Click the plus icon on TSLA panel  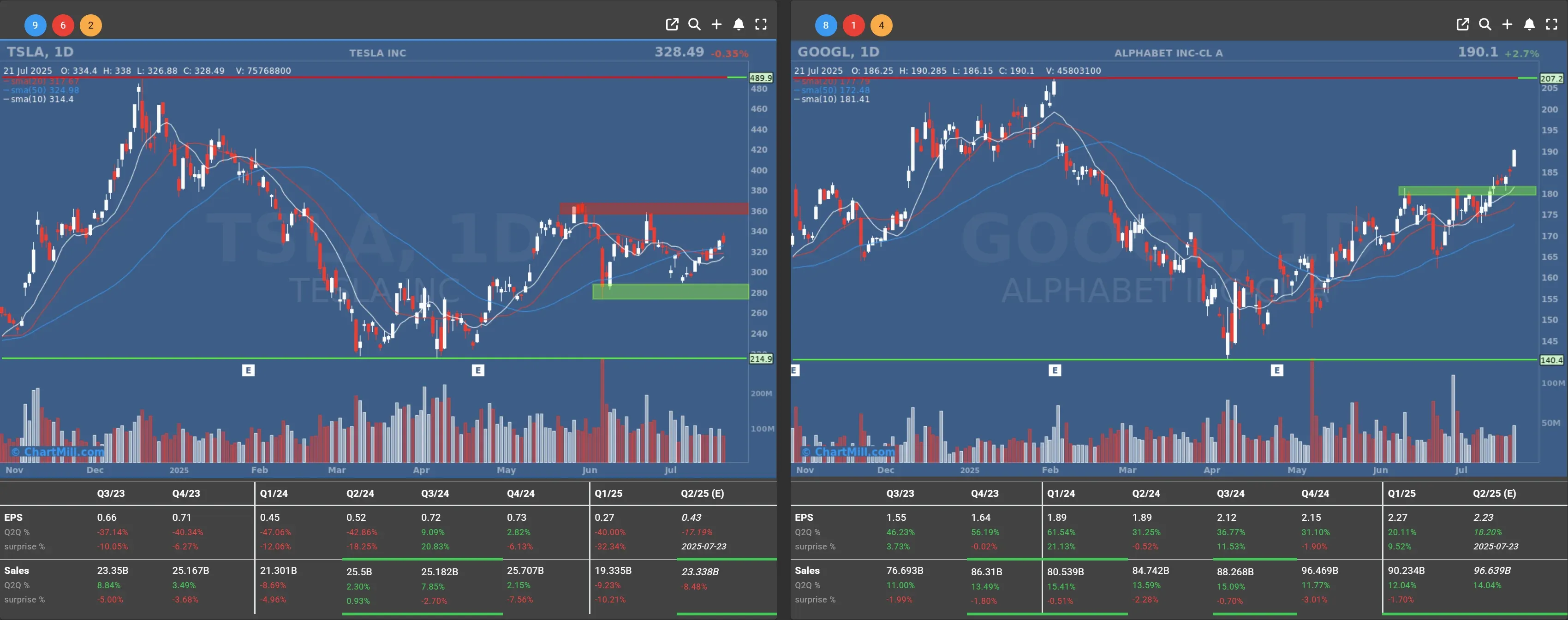click(716, 24)
